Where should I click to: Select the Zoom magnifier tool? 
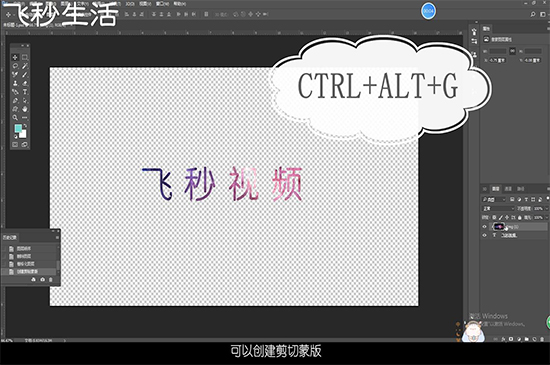pos(15,117)
